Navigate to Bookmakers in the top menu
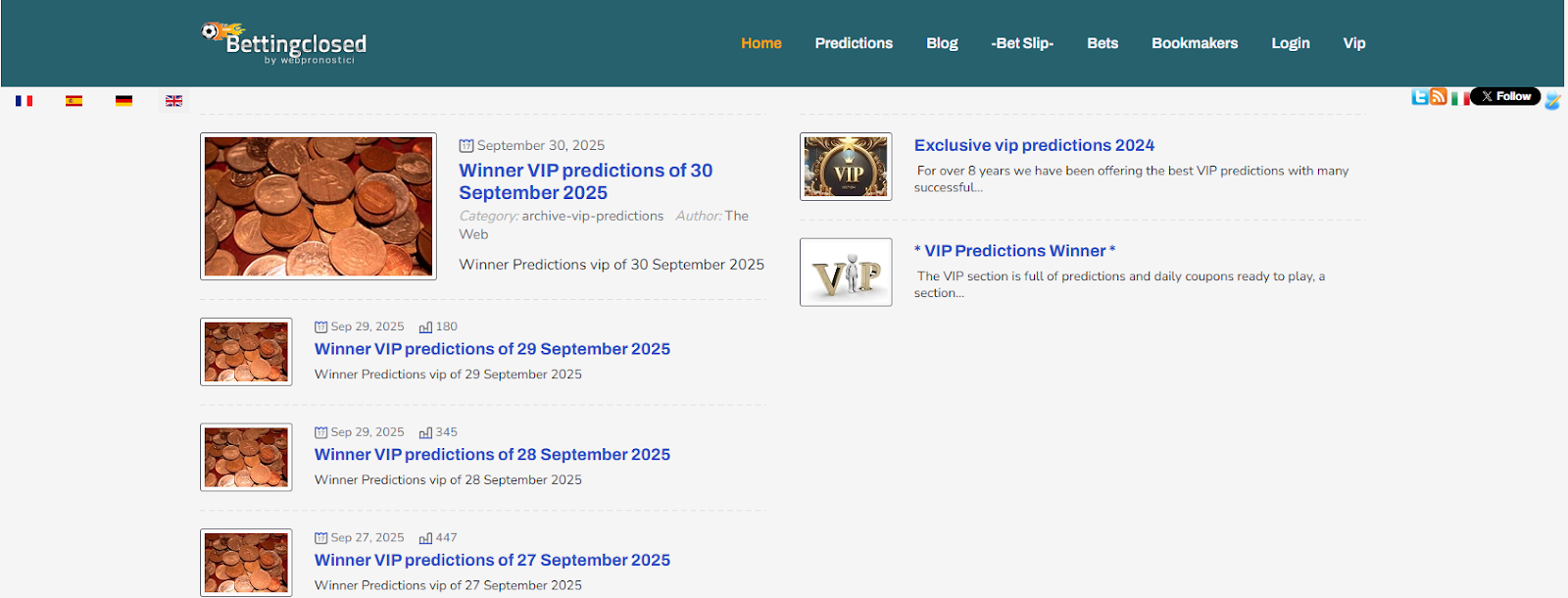This screenshot has width=1568, height=598. 1195,43
